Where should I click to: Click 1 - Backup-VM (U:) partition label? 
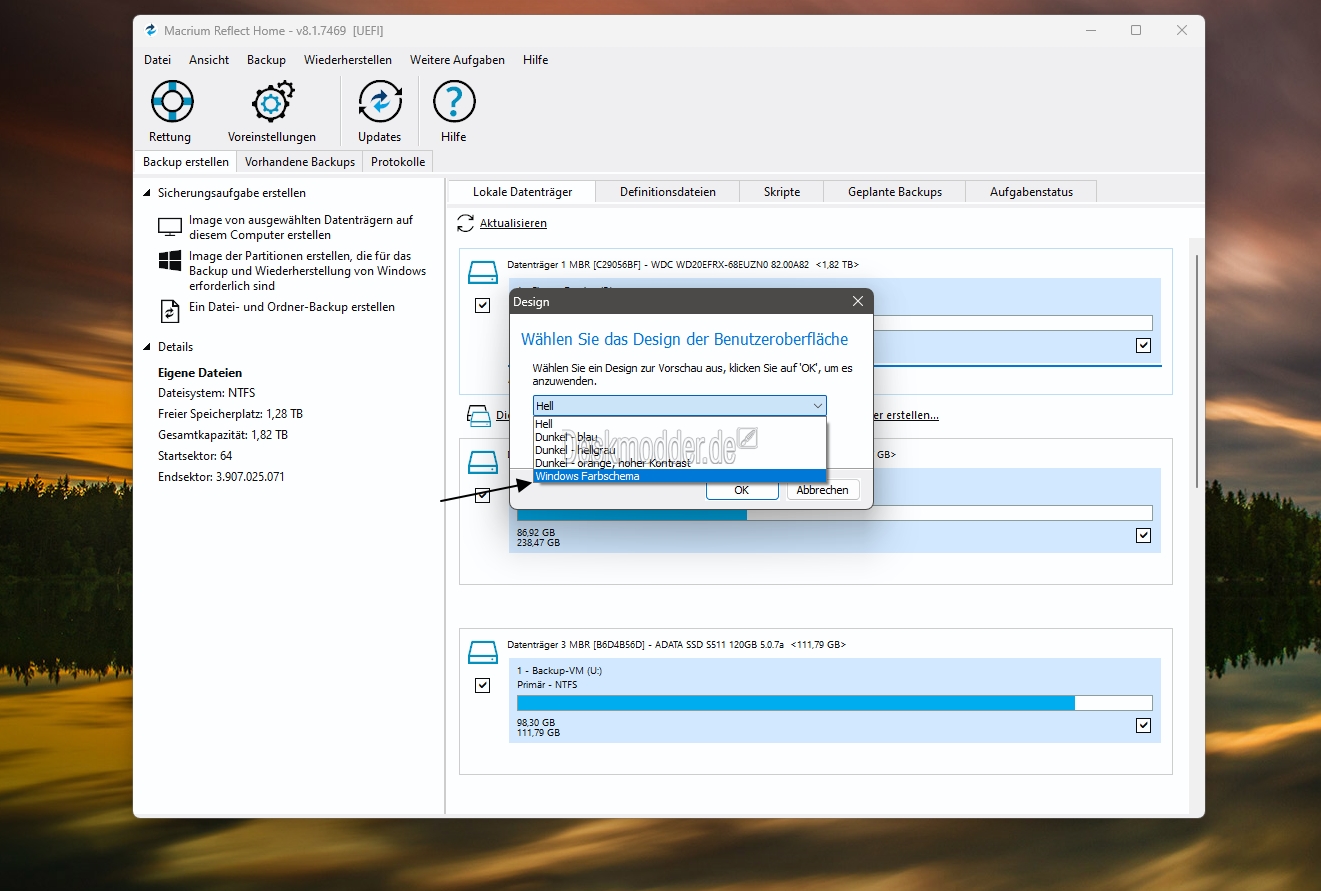pyautogui.click(x=559, y=670)
